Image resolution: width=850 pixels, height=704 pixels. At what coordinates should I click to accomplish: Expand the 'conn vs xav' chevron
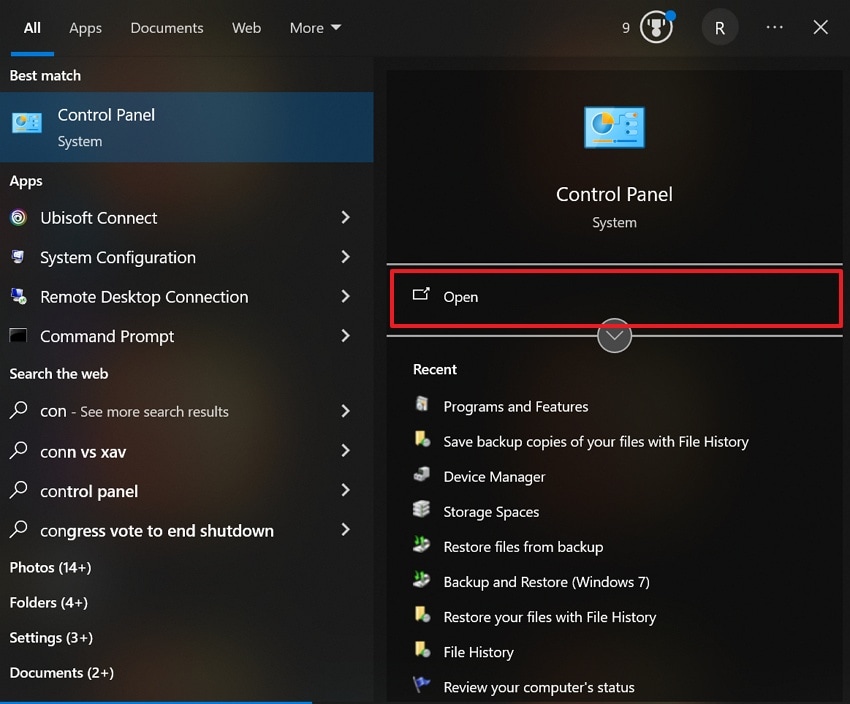[x=345, y=450]
